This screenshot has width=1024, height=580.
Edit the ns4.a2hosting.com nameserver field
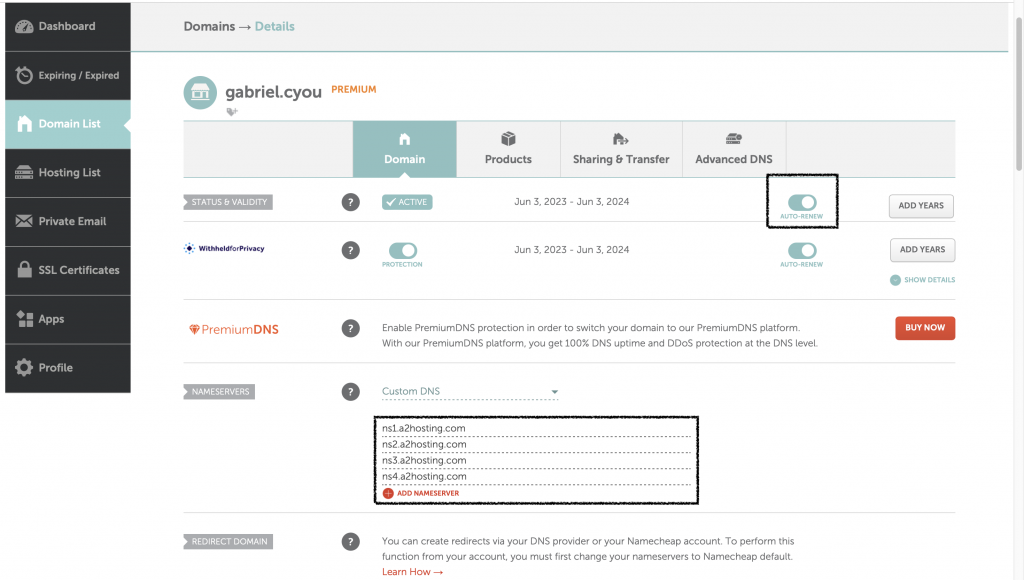point(536,476)
